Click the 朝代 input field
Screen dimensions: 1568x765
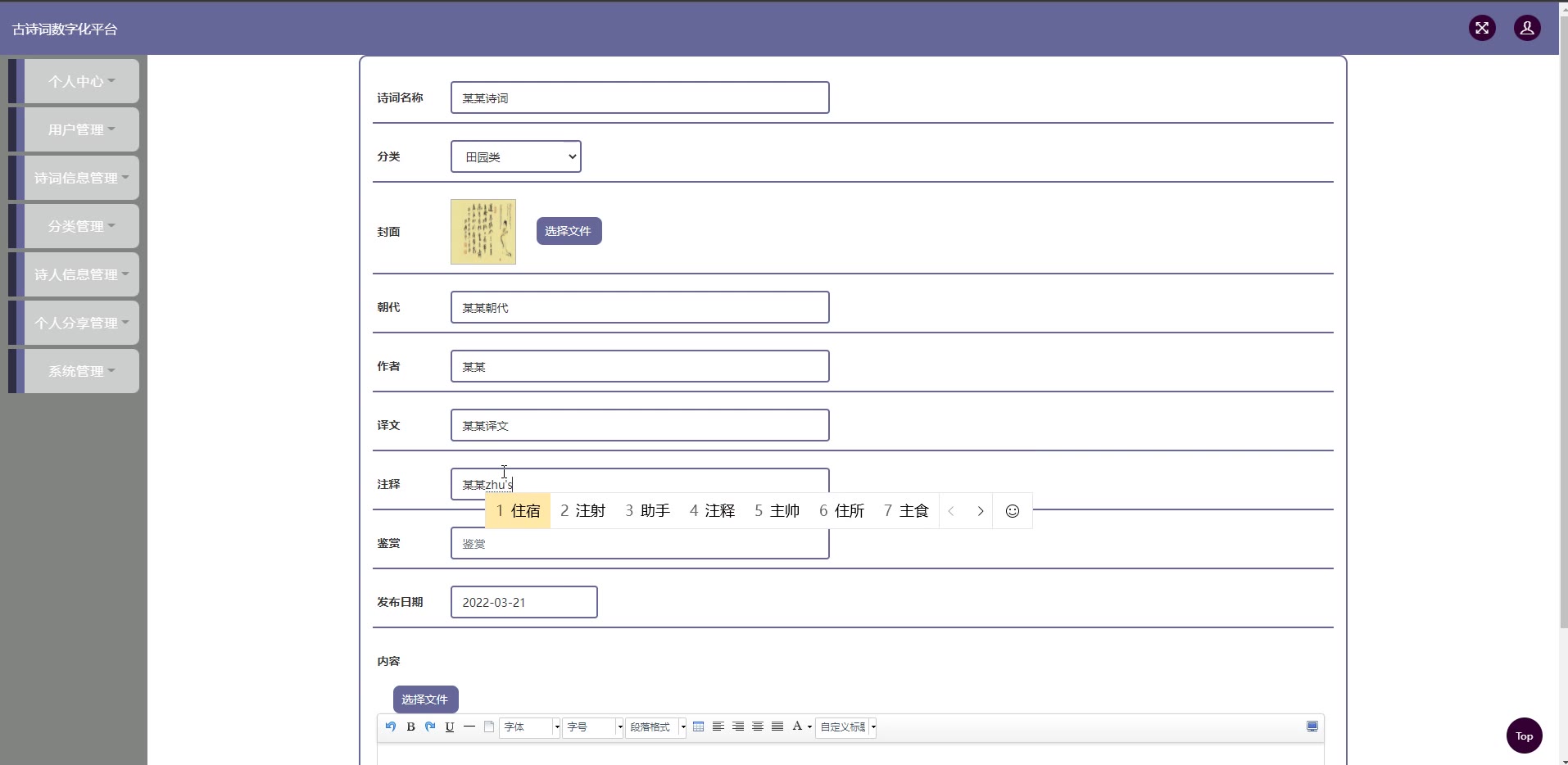pos(640,307)
